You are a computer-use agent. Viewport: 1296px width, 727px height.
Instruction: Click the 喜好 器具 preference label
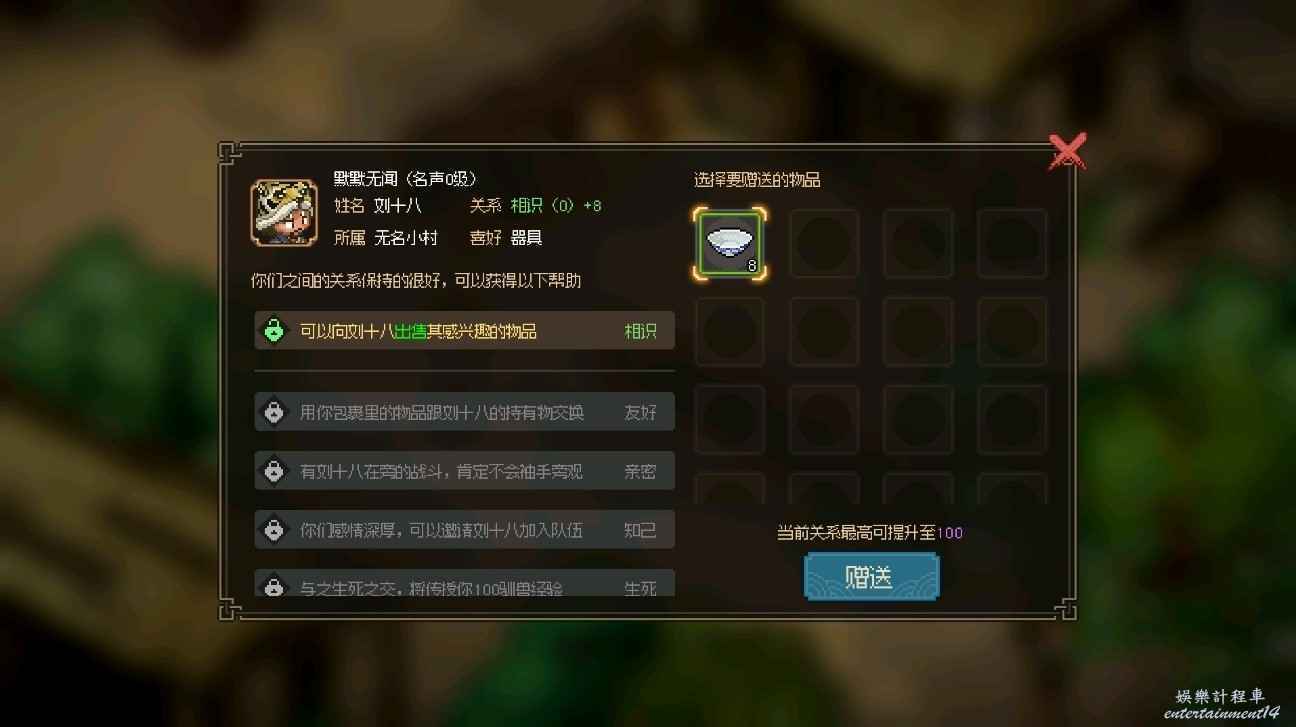pos(506,238)
